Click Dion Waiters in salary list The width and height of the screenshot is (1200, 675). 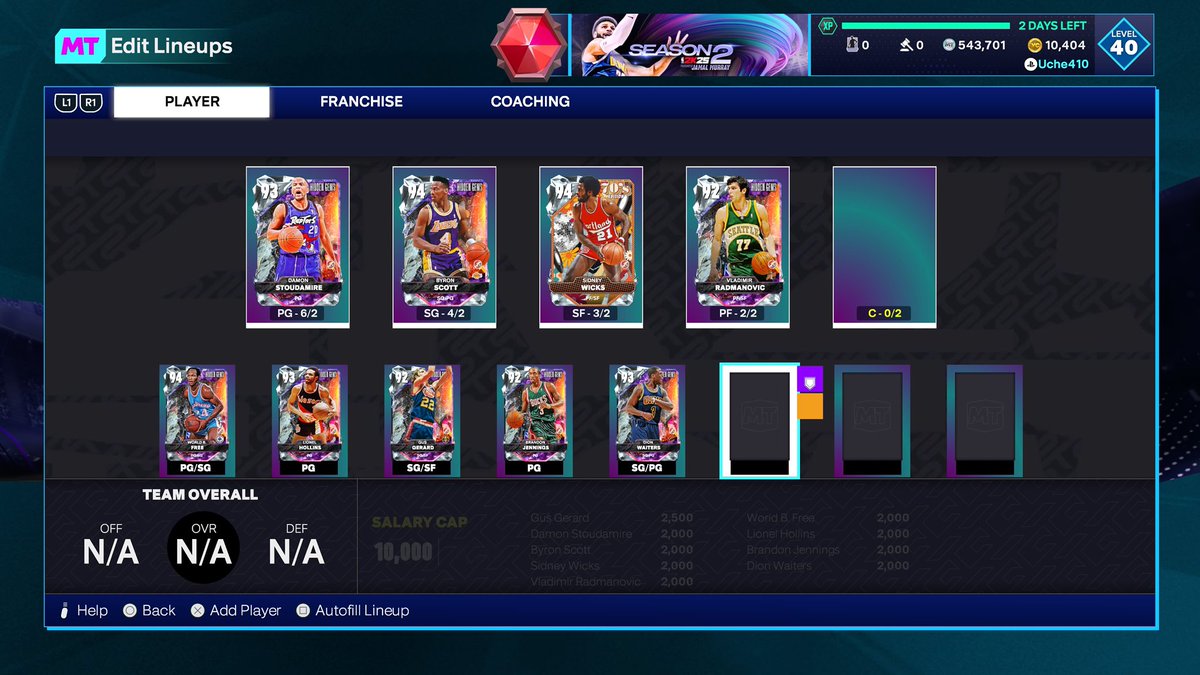[779, 566]
